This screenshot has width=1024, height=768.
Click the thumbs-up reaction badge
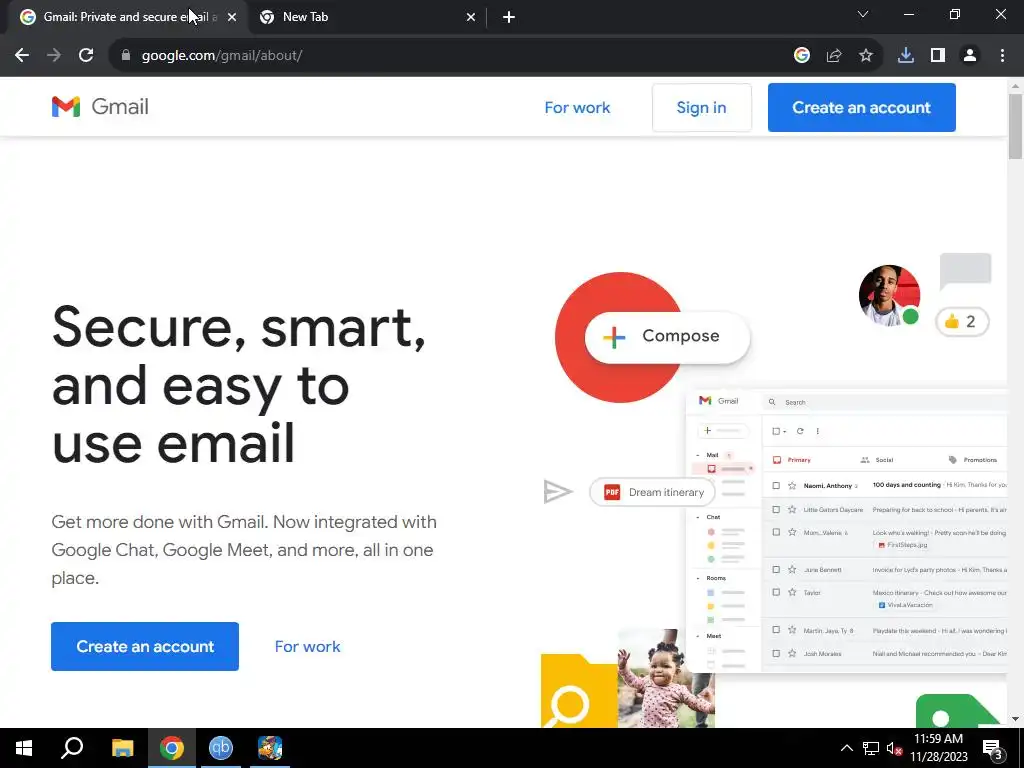tap(962, 321)
